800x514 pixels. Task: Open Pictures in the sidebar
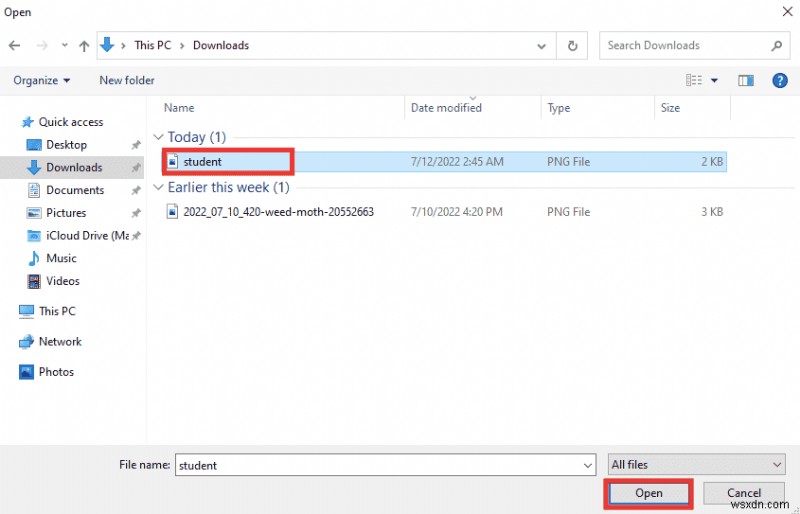(66, 213)
